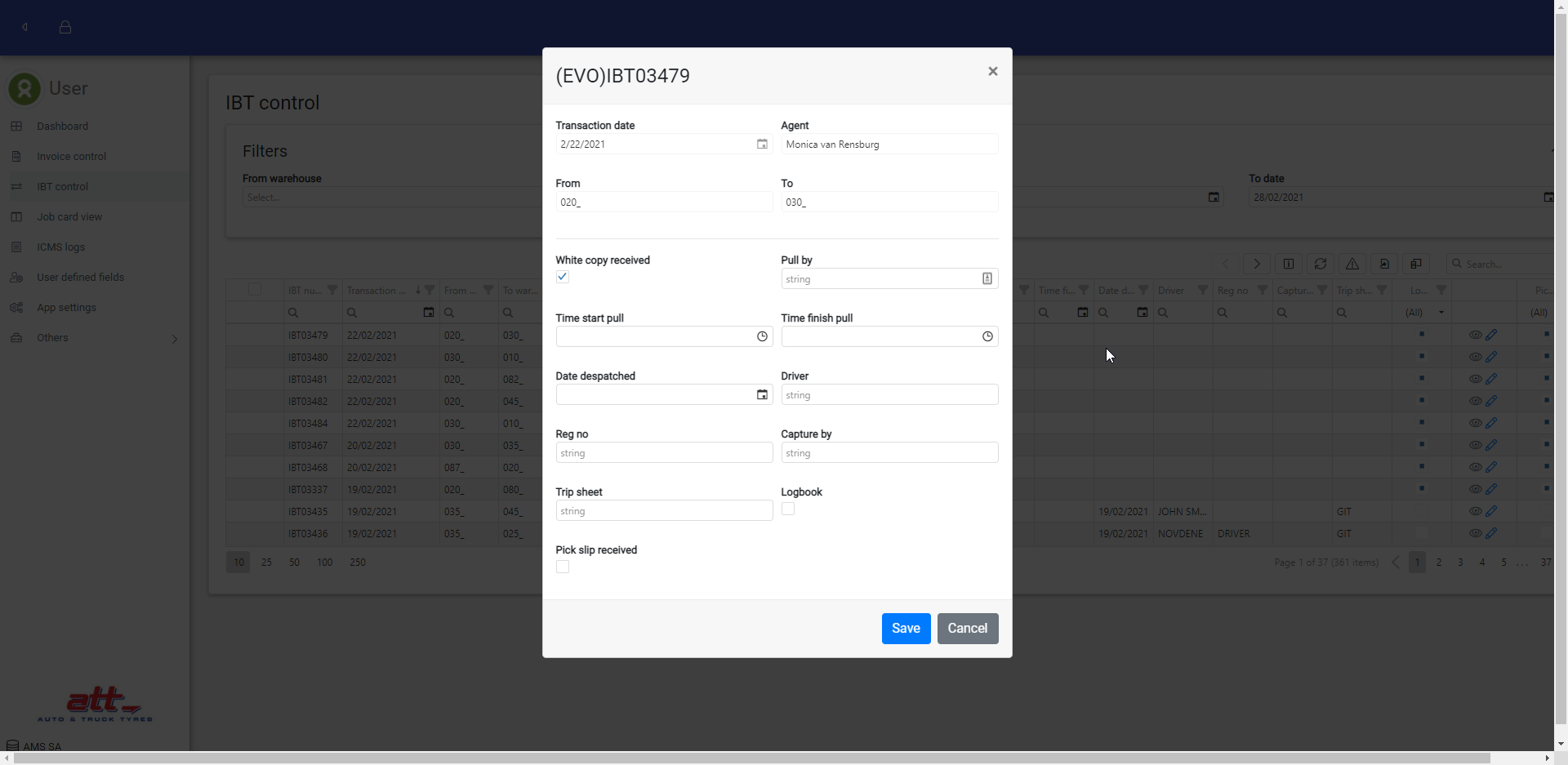Image resolution: width=1568 pixels, height=765 pixels.
Task: Click the lock icon in top bar
Action: point(65,28)
